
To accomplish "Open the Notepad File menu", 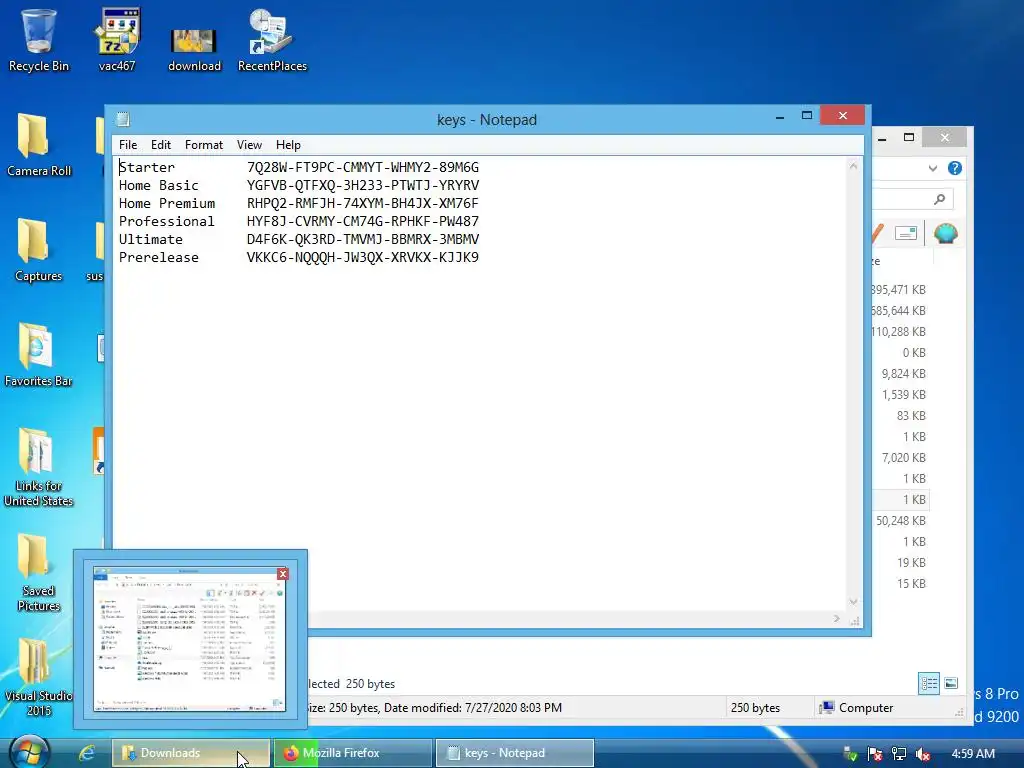I will (128, 145).
